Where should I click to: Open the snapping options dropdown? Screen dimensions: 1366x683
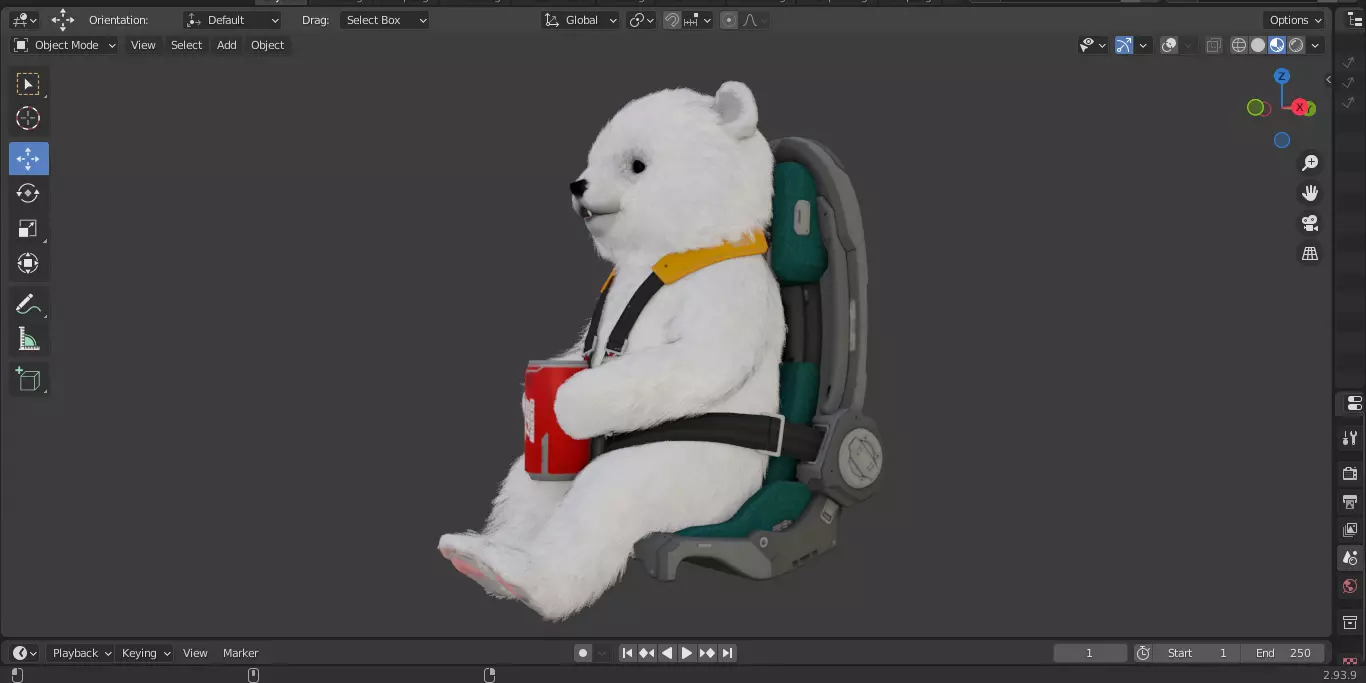pyautogui.click(x=697, y=20)
